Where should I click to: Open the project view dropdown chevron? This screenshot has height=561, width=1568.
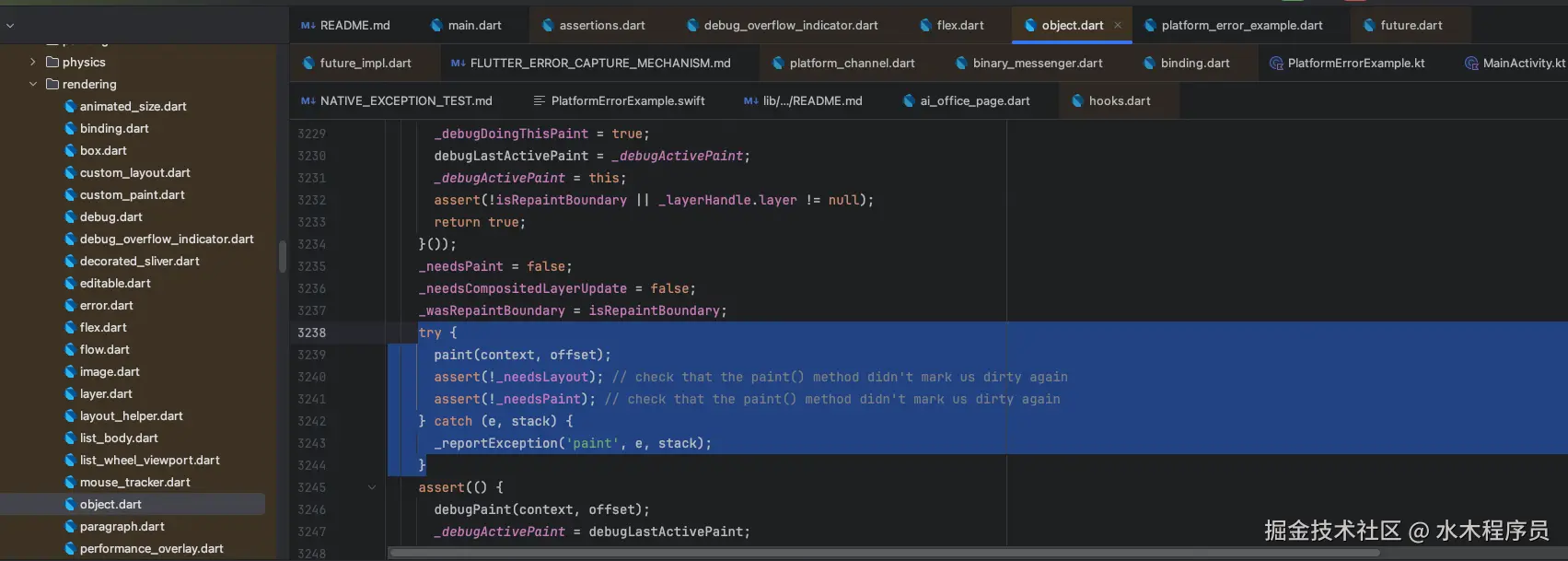[10, 26]
